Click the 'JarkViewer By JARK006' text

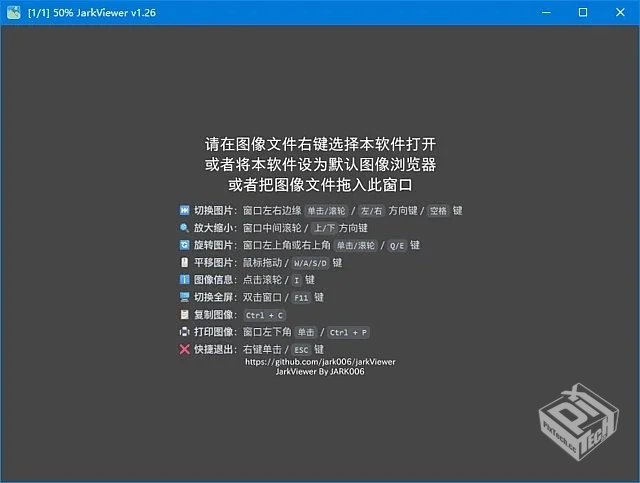point(320,372)
